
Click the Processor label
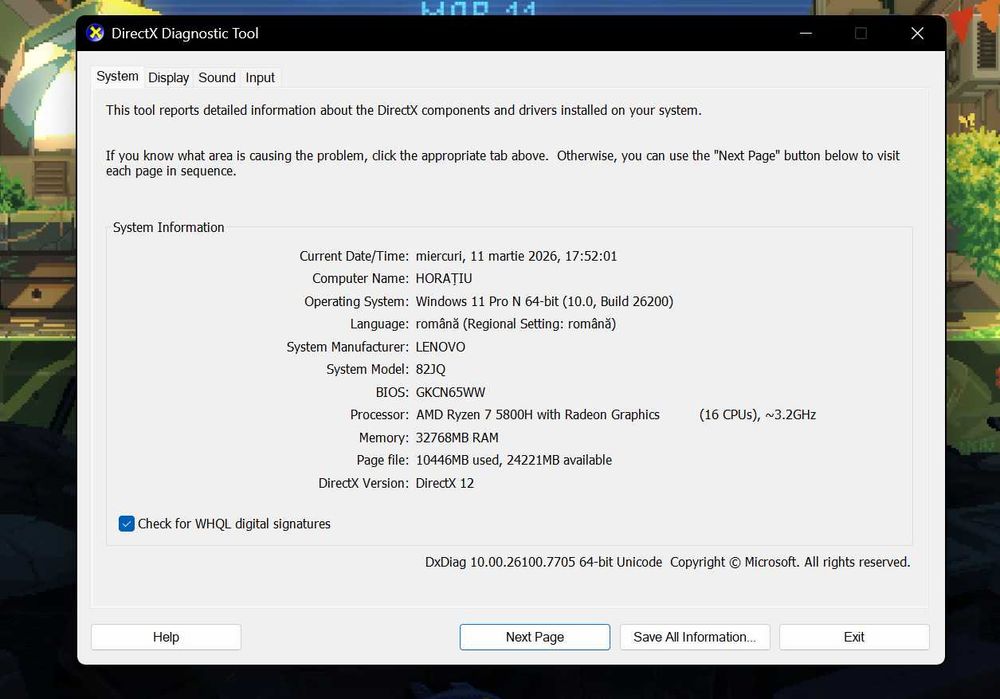coord(379,415)
